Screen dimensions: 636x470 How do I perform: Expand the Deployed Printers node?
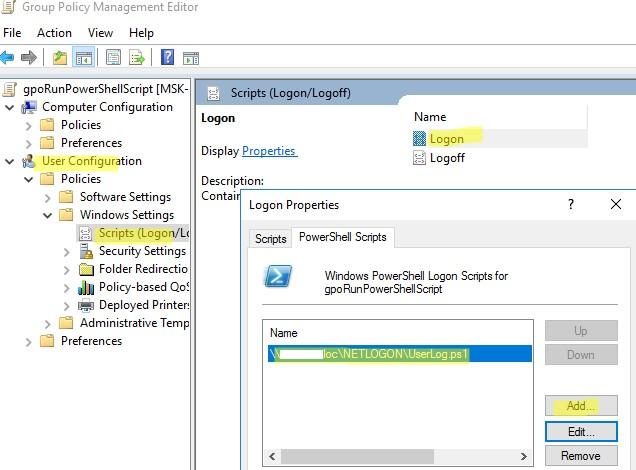pos(67,306)
